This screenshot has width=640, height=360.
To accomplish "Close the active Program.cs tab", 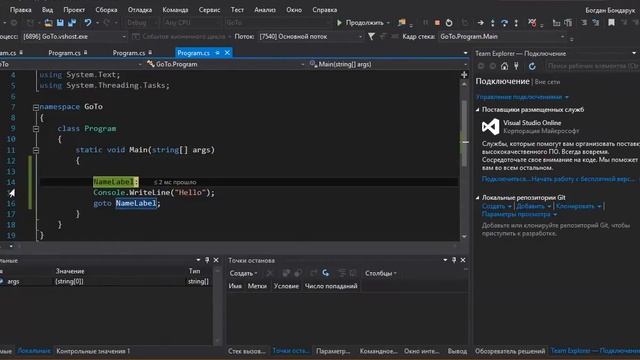I will pyautogui.click(x=227, y=53).
